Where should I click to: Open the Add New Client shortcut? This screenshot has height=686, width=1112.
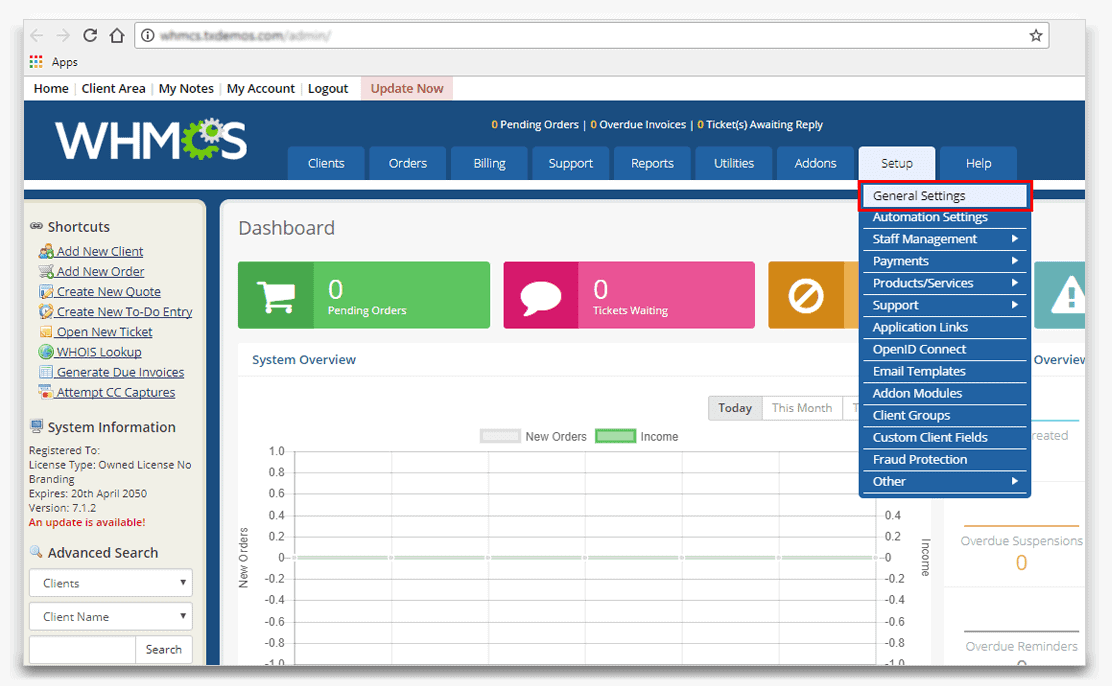coord(99,251)
